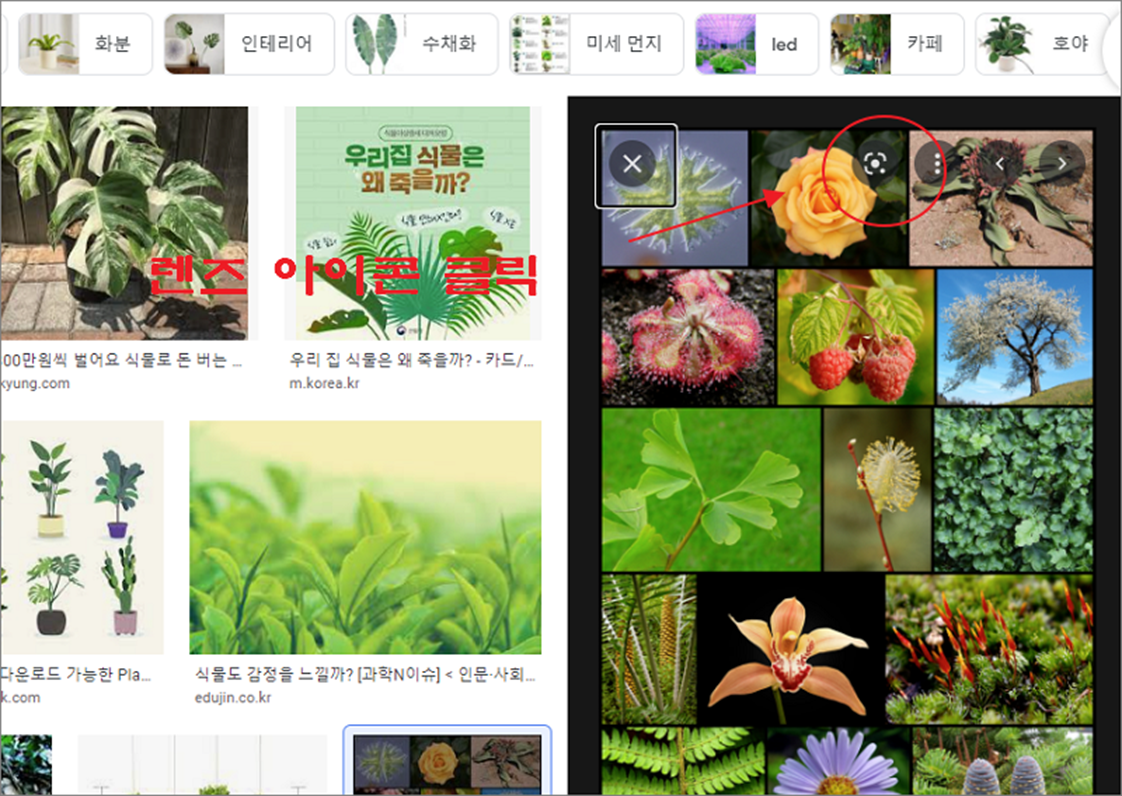1122x796 pixels.
Task: Go to the next image with the right arrow
Action: pos(1062,164)
